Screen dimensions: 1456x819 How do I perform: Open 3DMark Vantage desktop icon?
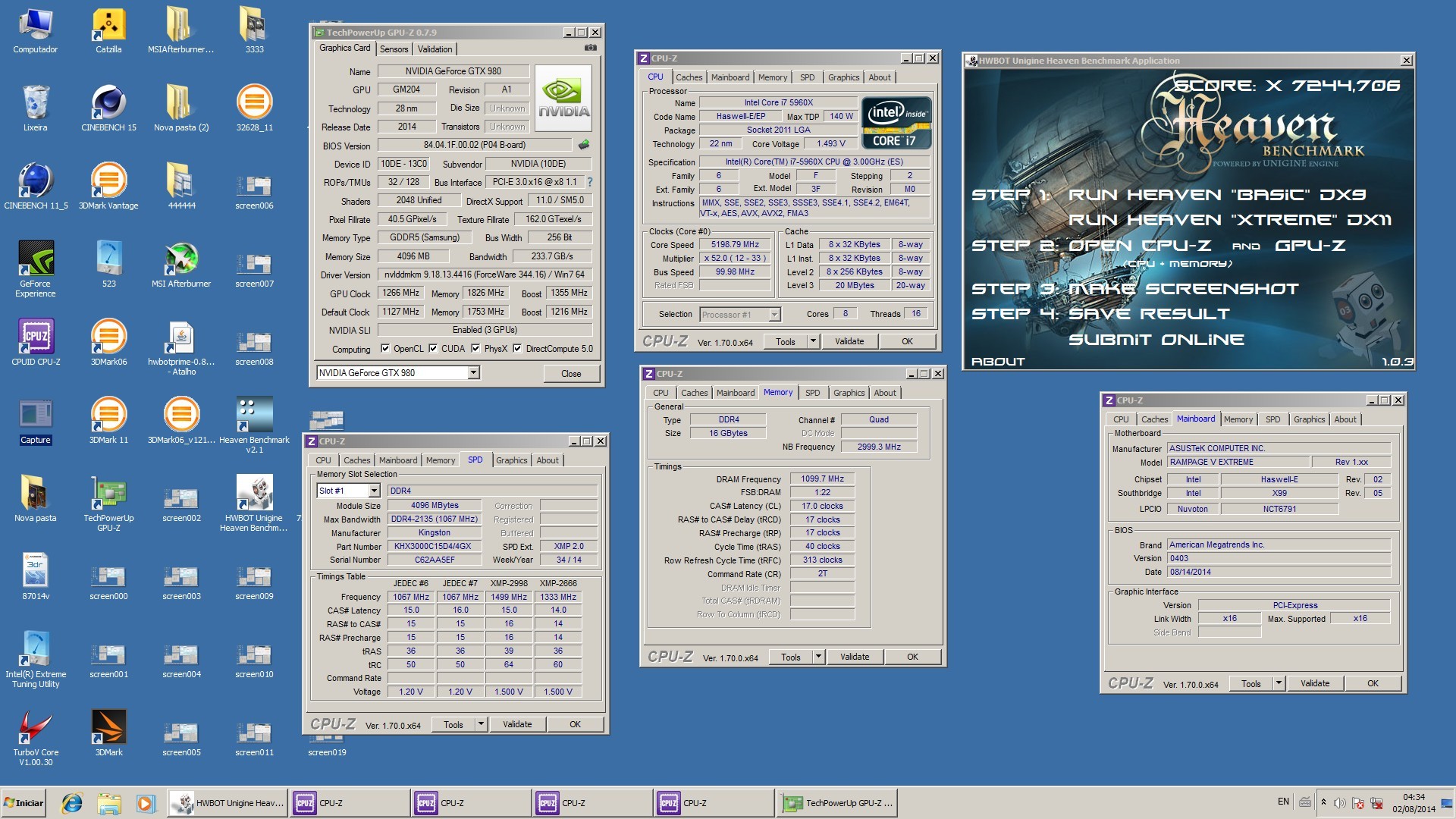pos(108,186)
